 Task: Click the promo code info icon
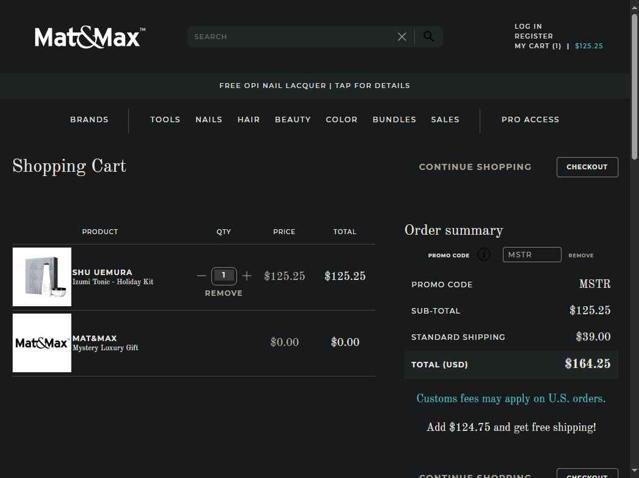point(484,255)
